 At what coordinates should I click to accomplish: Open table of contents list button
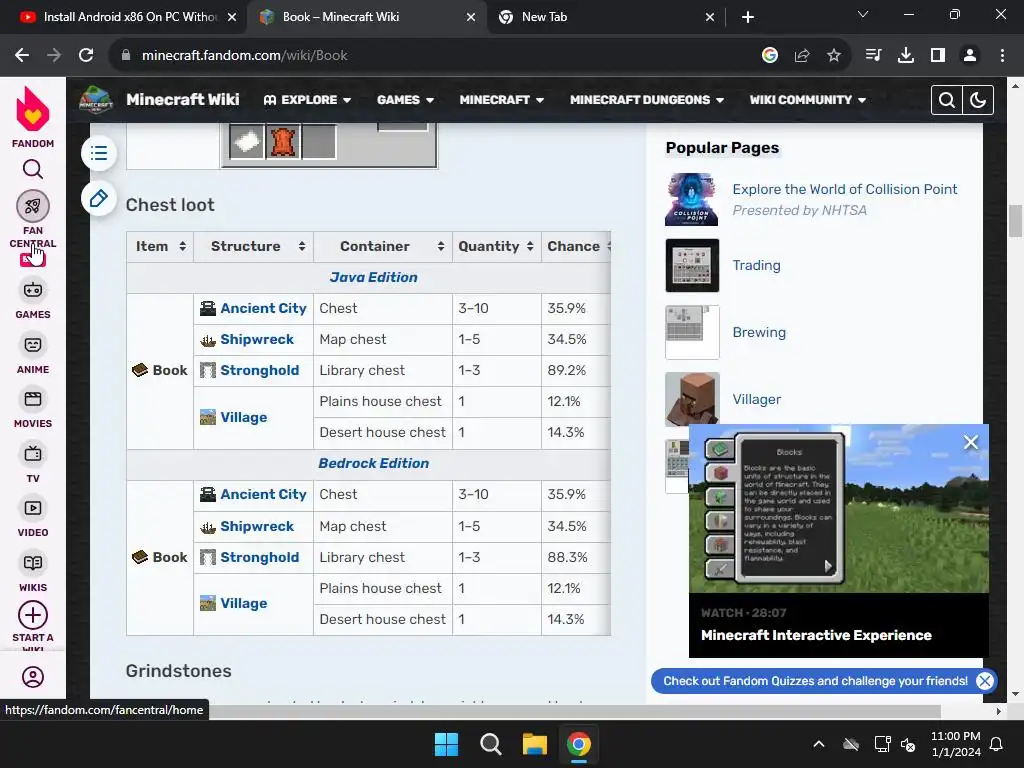(x=99, y=153)
